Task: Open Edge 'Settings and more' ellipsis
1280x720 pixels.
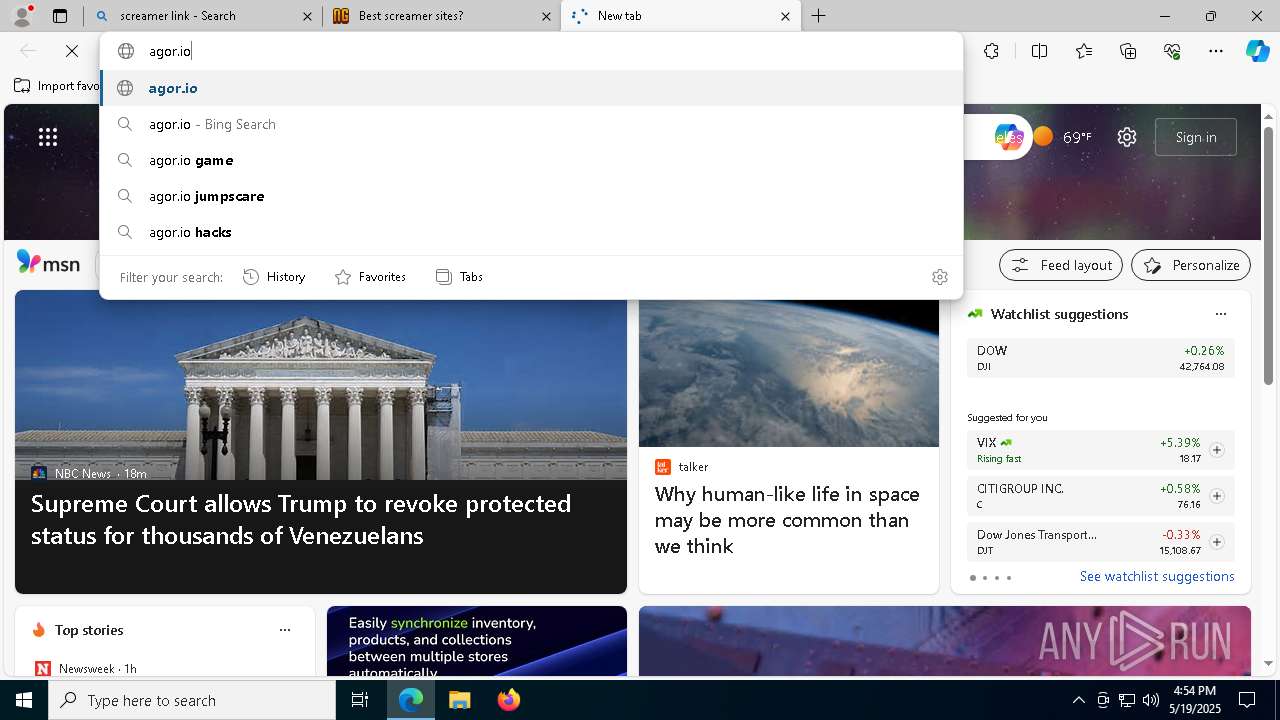Action: [1216, 51]
